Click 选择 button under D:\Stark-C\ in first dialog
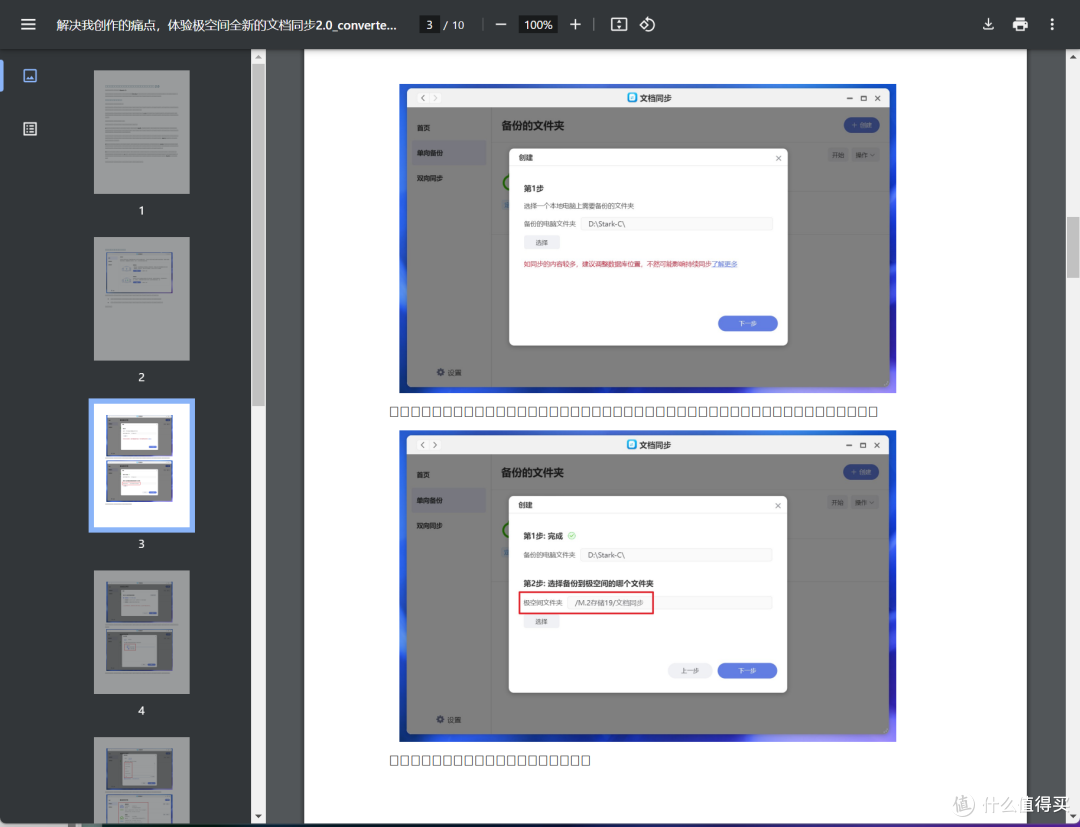 [542, 242]
